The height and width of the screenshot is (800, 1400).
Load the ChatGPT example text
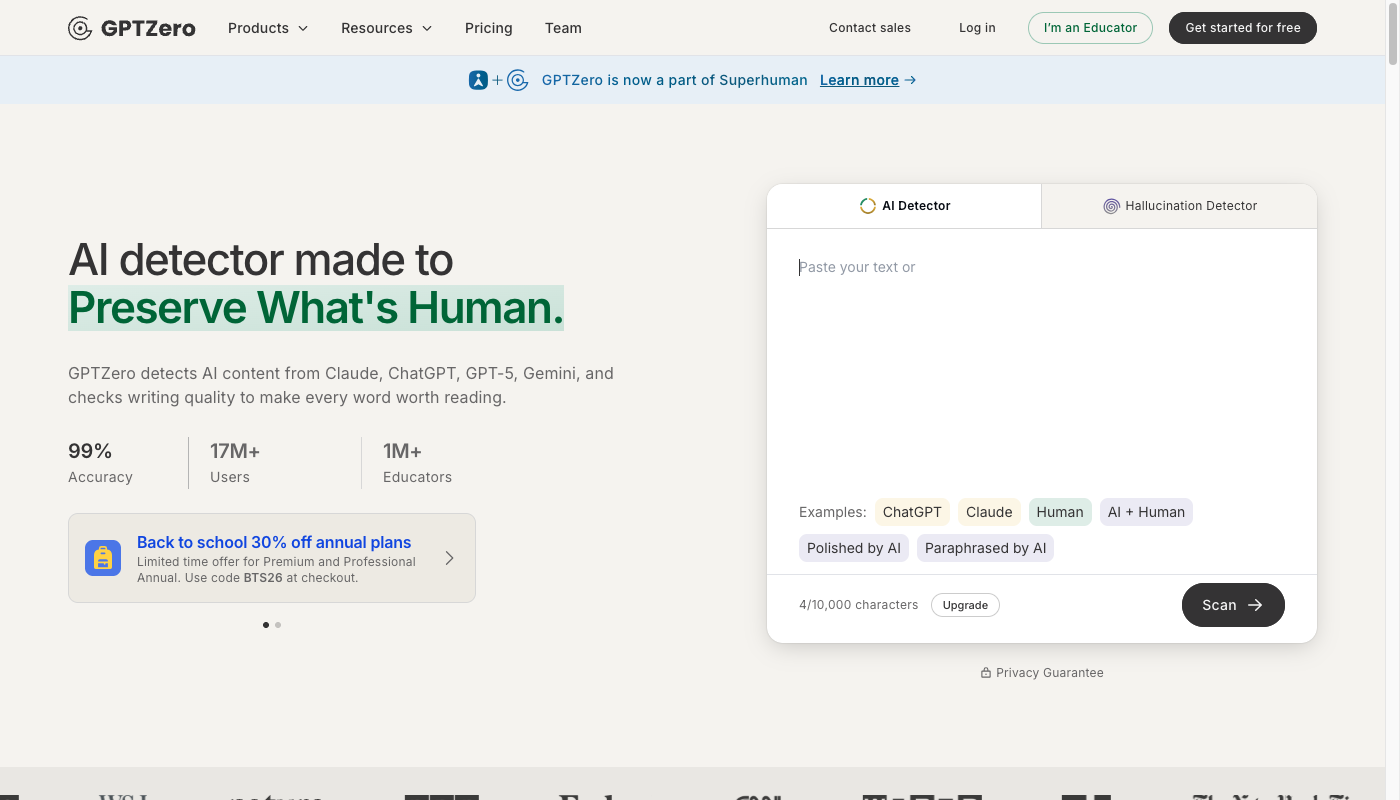pos(912,512)
